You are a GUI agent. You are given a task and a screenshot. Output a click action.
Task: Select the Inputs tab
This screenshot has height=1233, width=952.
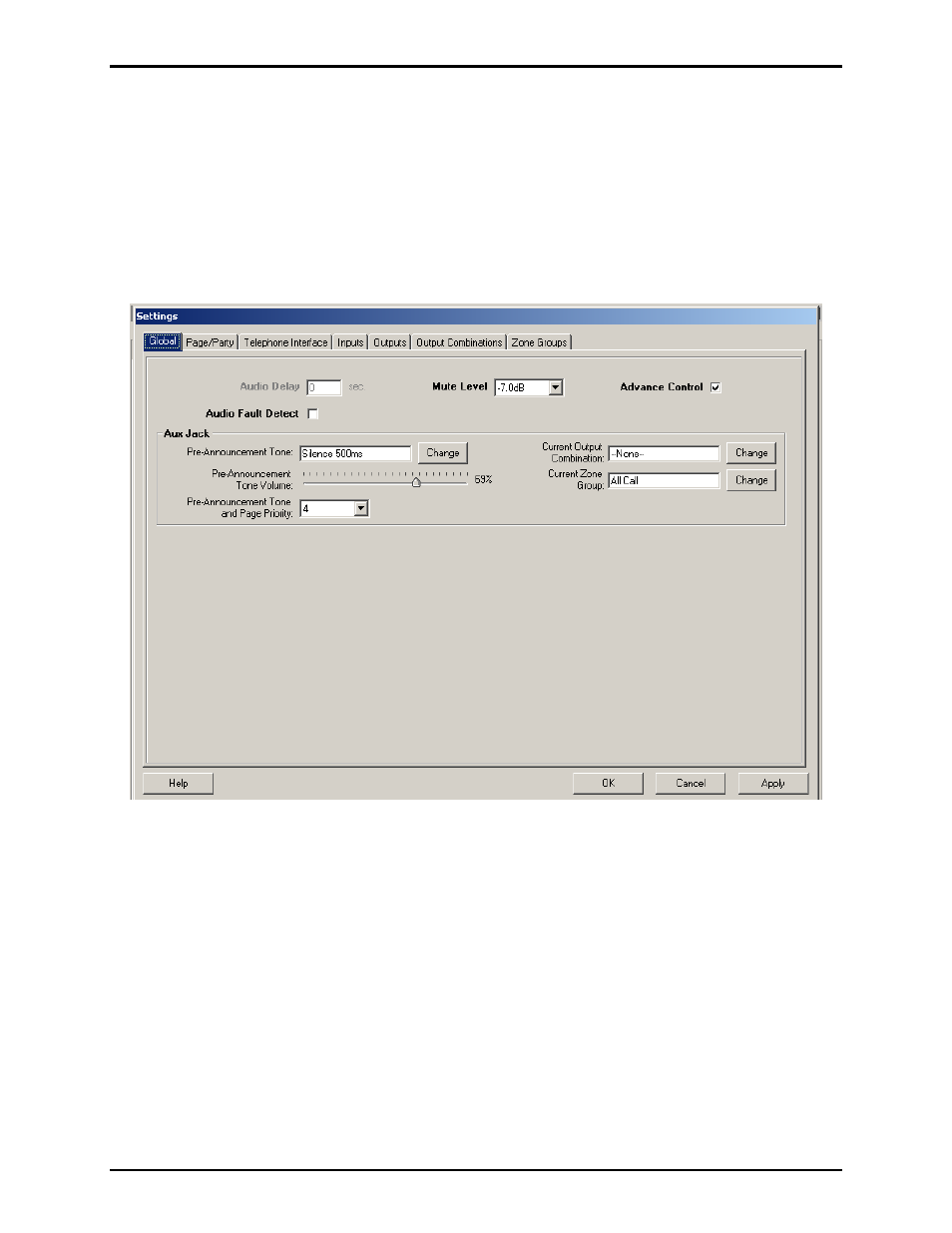point(350,342)
